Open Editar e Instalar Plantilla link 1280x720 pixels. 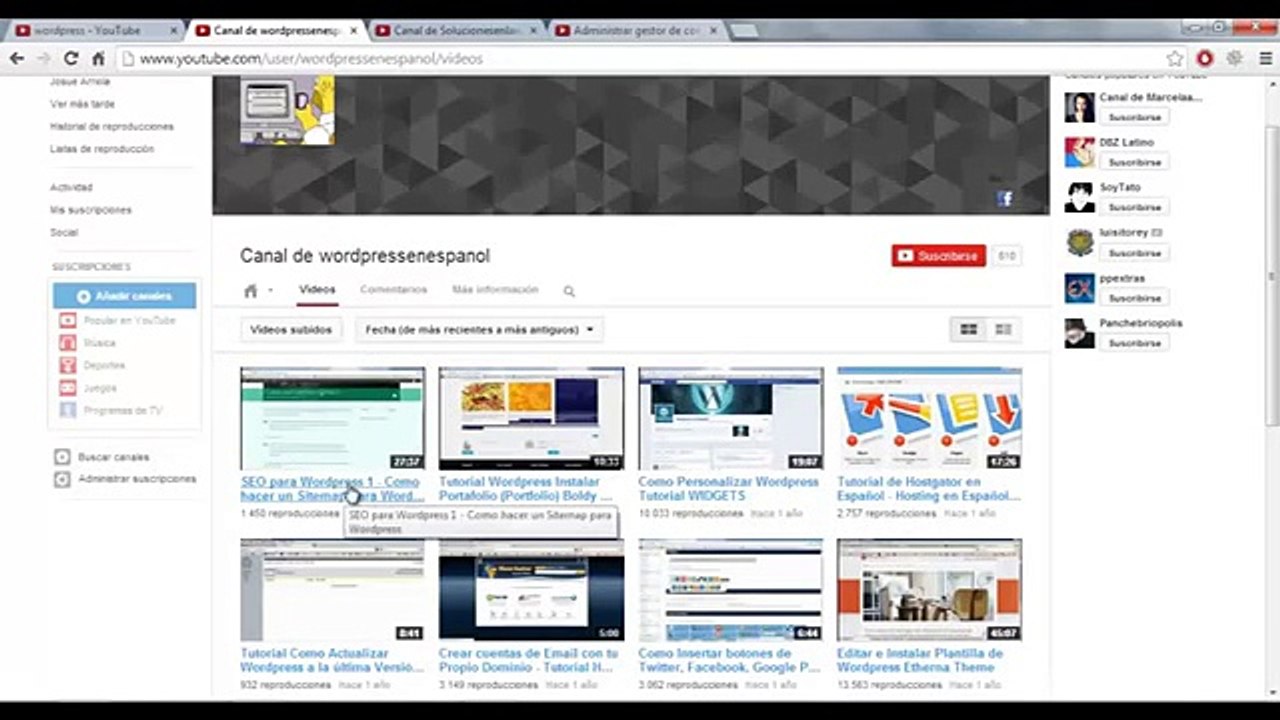[920, 660]
